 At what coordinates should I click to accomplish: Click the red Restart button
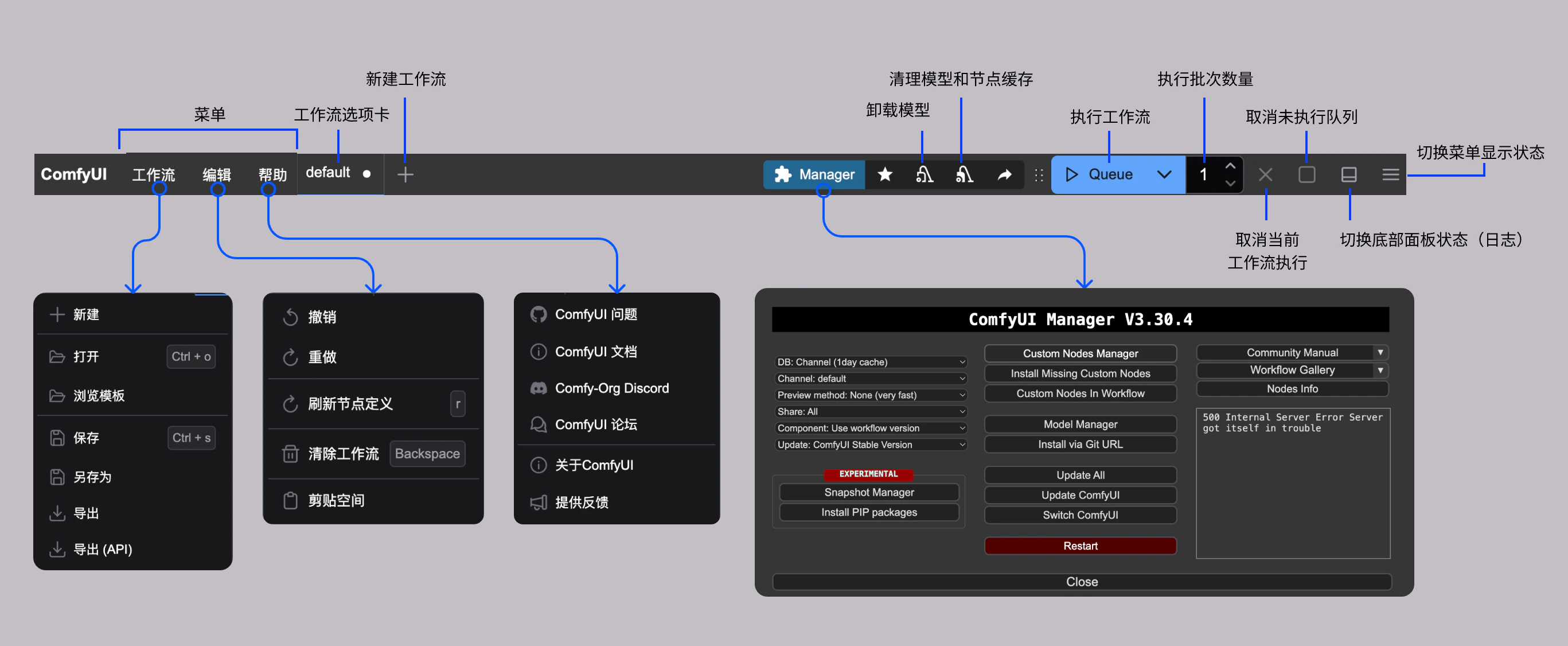[1080, 546]
